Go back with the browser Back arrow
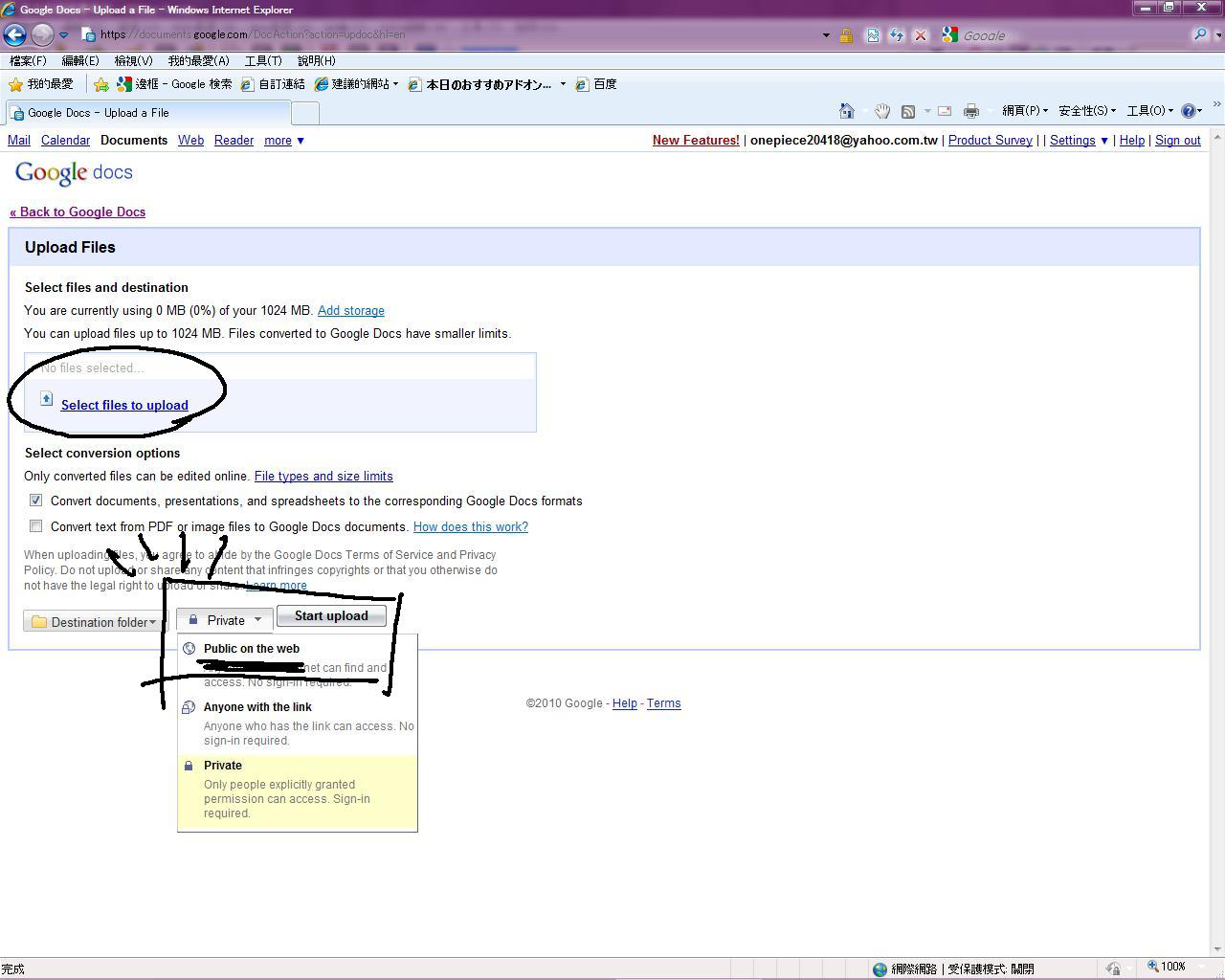Viewport: 1225px width, 980px height. click(14, 35)
